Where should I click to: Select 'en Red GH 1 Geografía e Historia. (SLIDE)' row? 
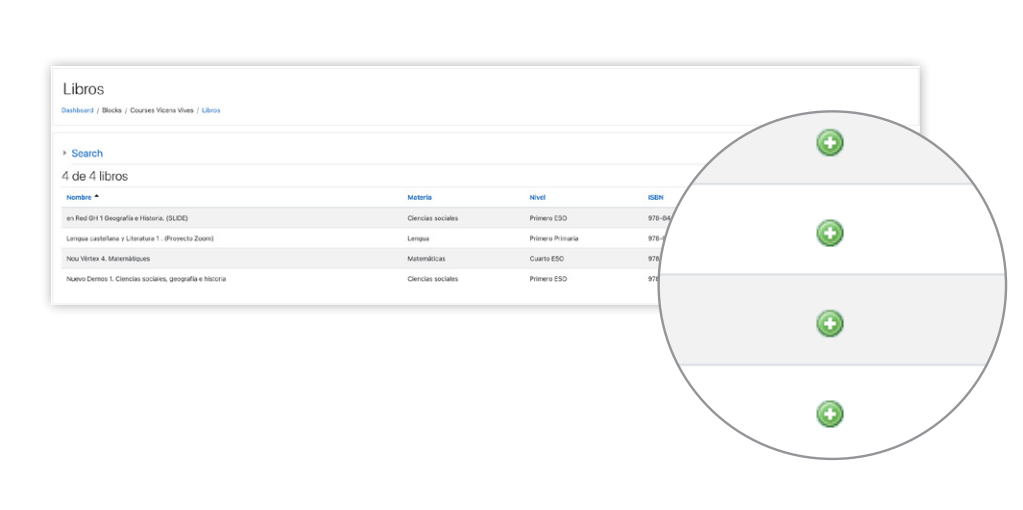tap(127, 218)
